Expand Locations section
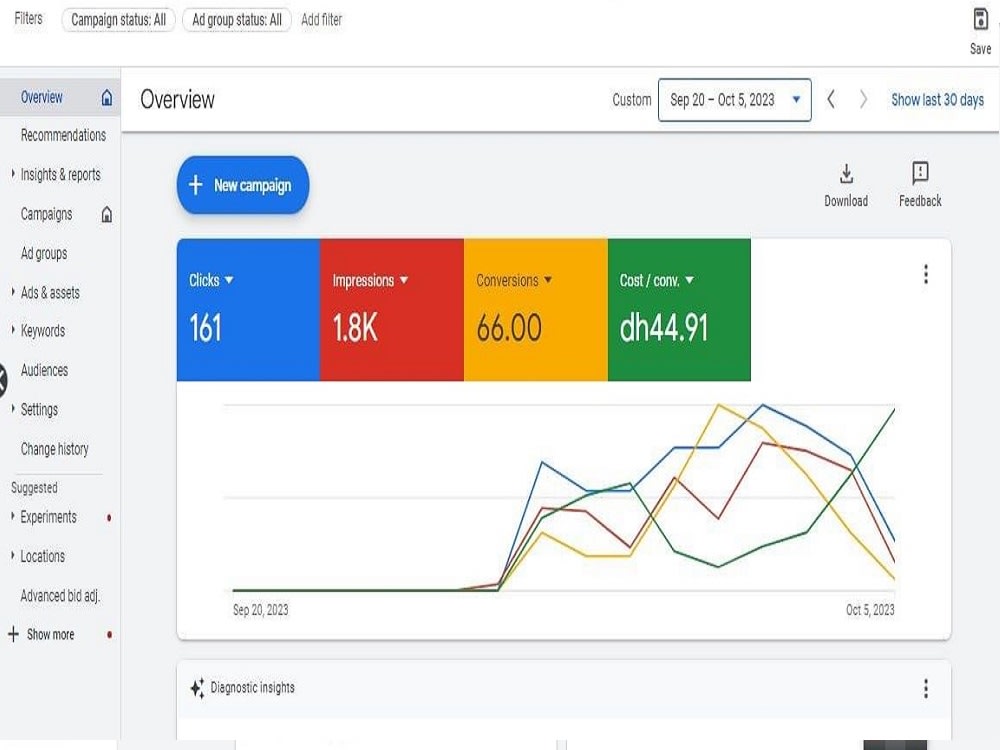This screenshot has width=1000, height=750. click(x=13, y=555)
